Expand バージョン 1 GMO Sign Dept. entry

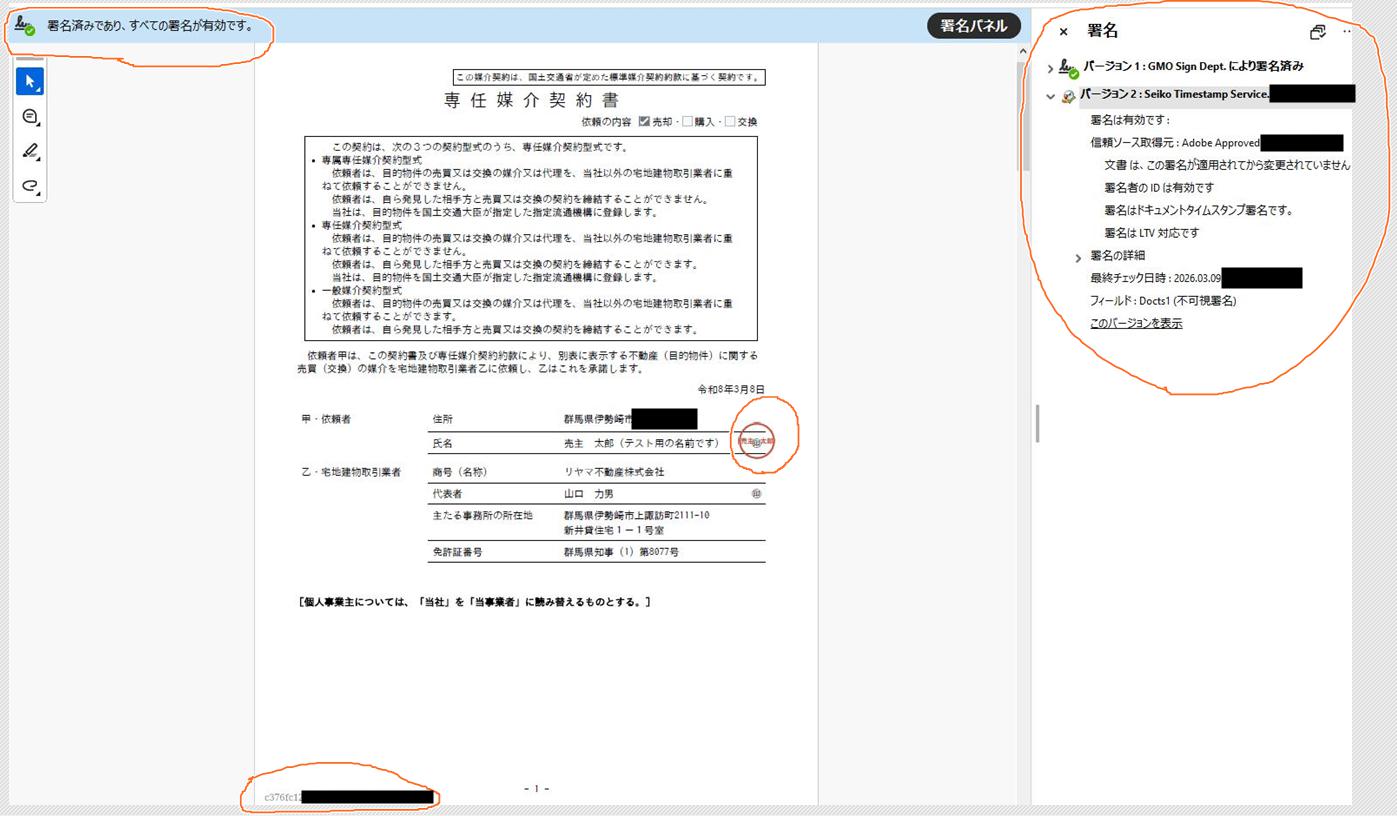(x=1050, y=69)
